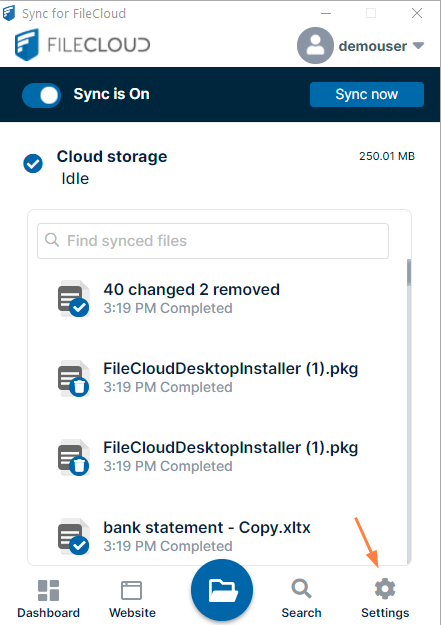This screenshot has width=441, height=625.
Task: Select first FileCloudDesktopInstaller (1).pkg entry
Action: pyautogui.click(x=217, y=377)
